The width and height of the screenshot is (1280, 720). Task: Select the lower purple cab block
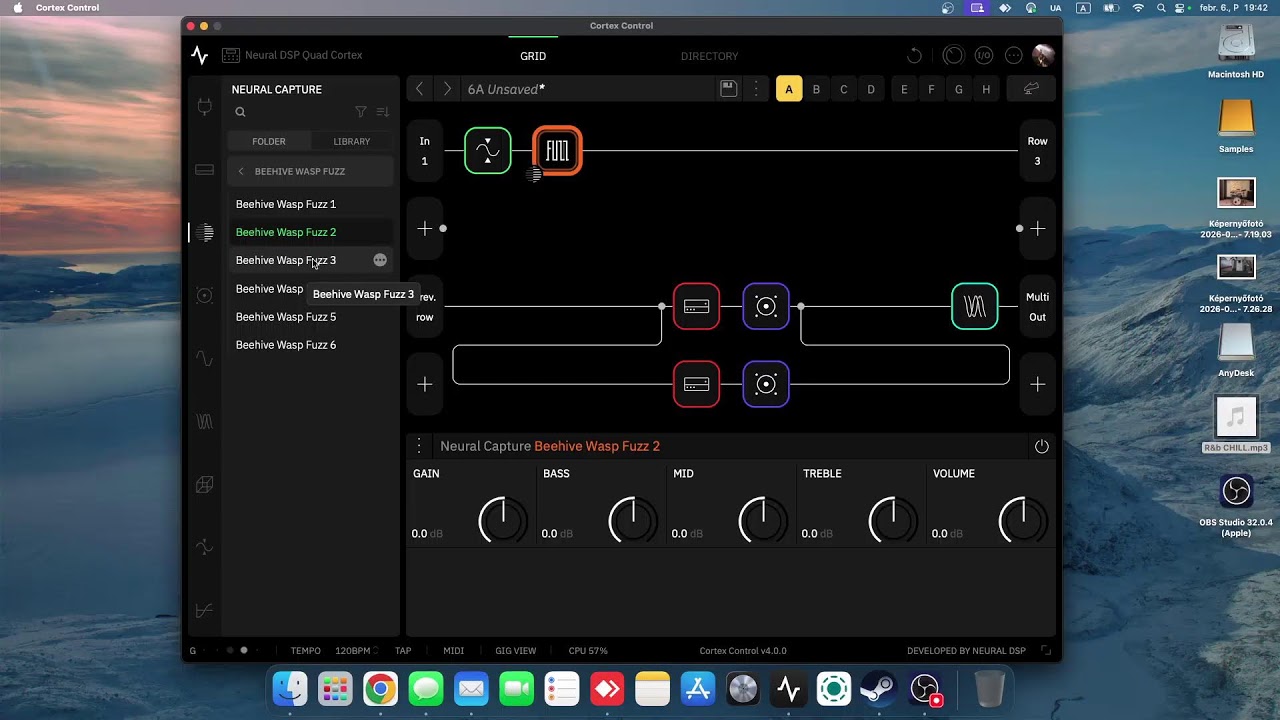(x=766, y=384)
